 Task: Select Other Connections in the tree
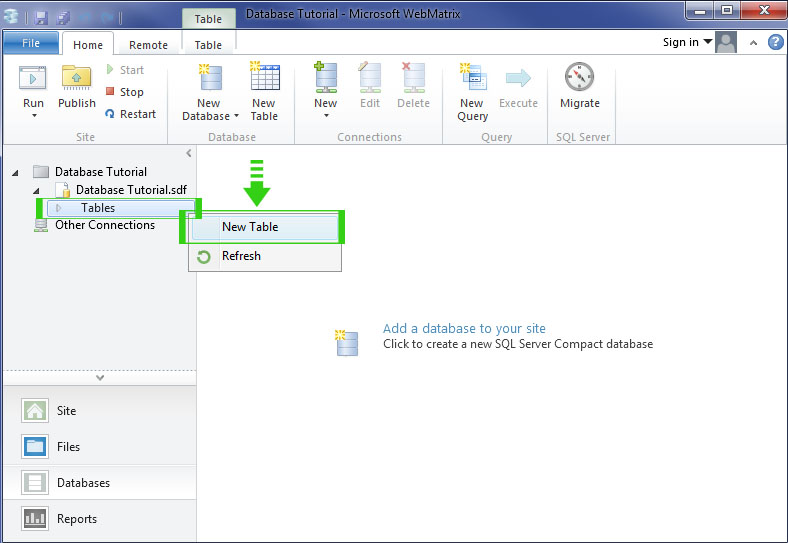105,225
